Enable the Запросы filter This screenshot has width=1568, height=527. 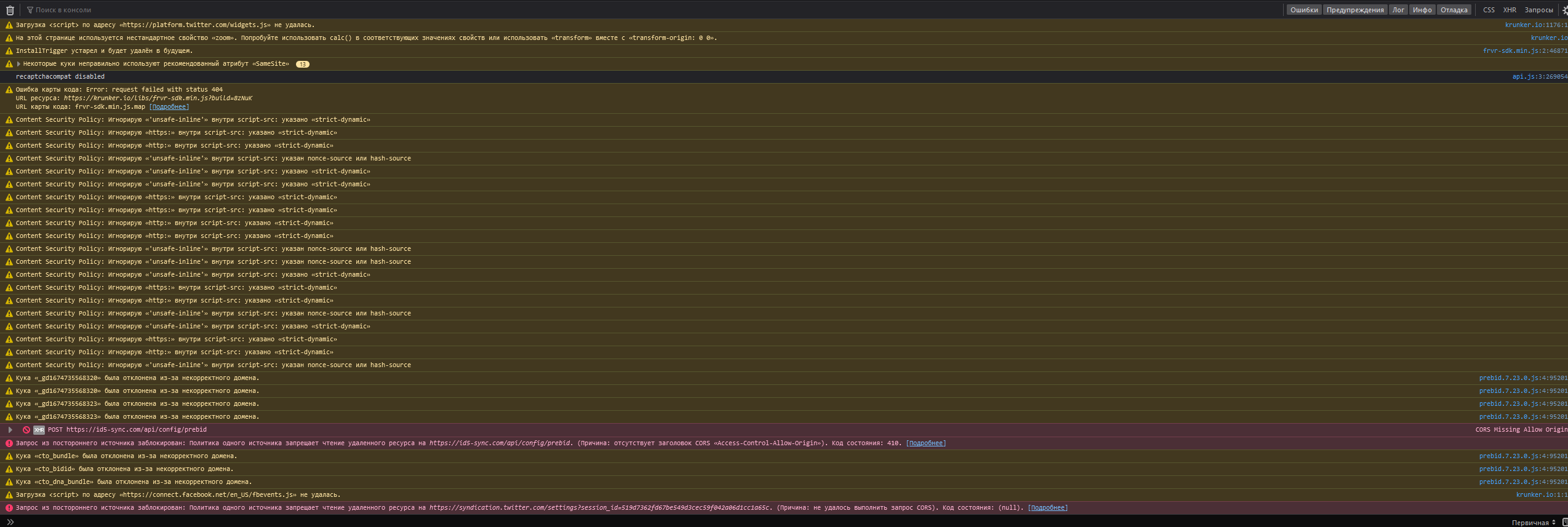point(1538,10)
